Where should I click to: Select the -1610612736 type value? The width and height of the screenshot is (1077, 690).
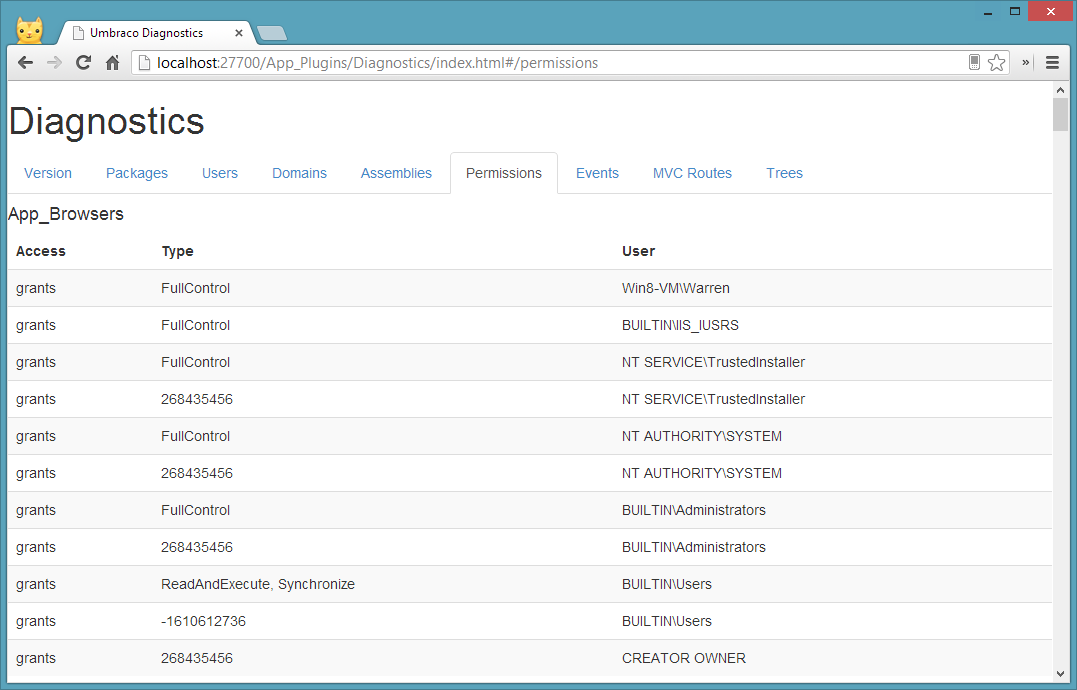pyautogui.click(x=203, y=621)
